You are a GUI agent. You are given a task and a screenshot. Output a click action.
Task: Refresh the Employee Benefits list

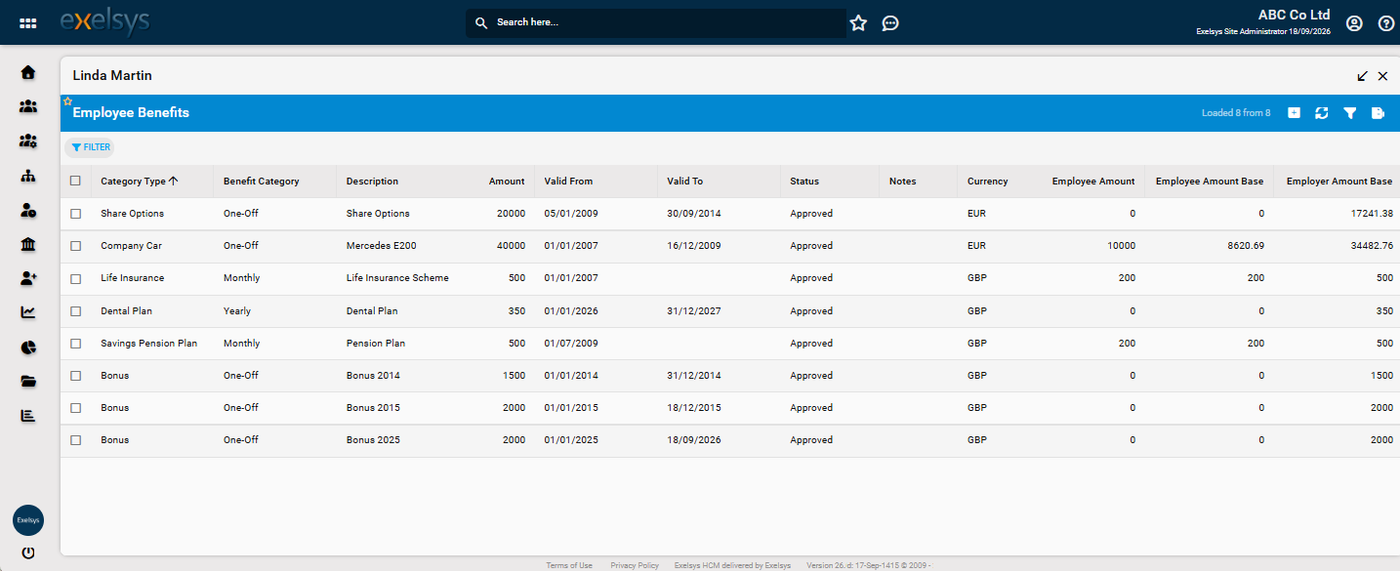pos(1322,113)
